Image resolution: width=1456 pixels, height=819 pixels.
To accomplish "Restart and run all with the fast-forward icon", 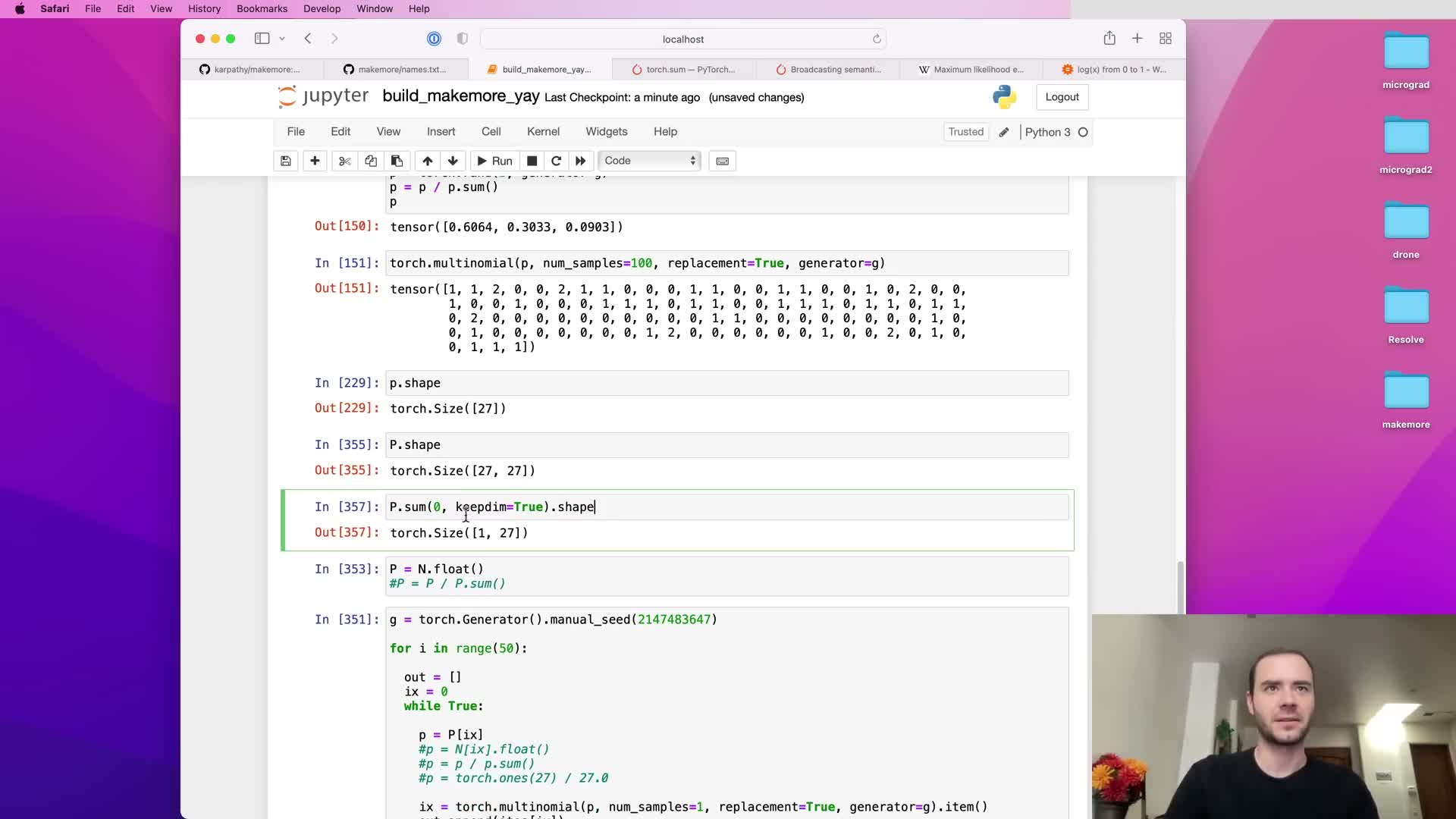I will tap(581, 161).
